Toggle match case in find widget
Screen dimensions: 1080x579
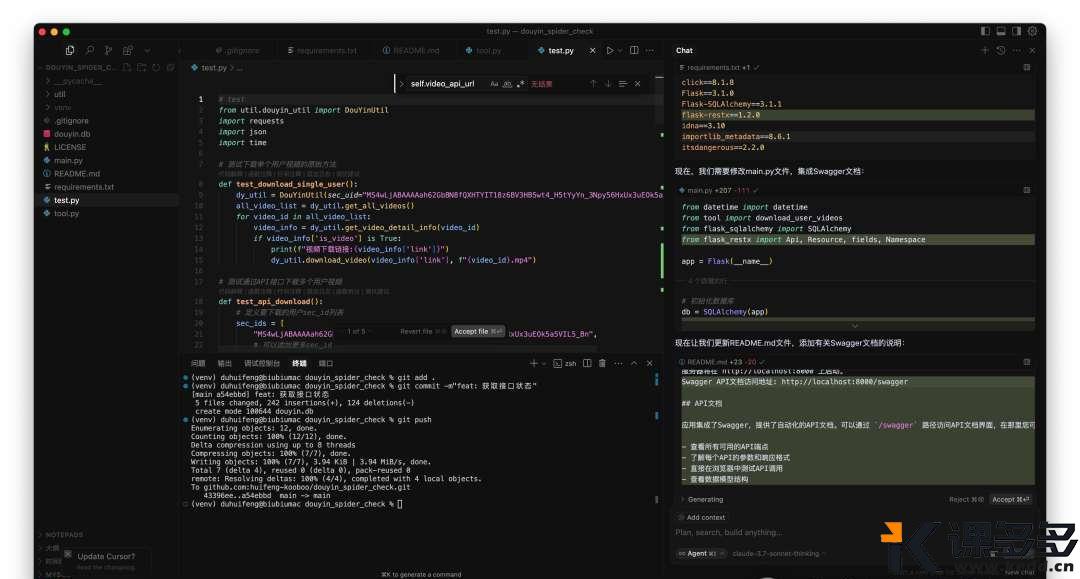tap(494, 84)
